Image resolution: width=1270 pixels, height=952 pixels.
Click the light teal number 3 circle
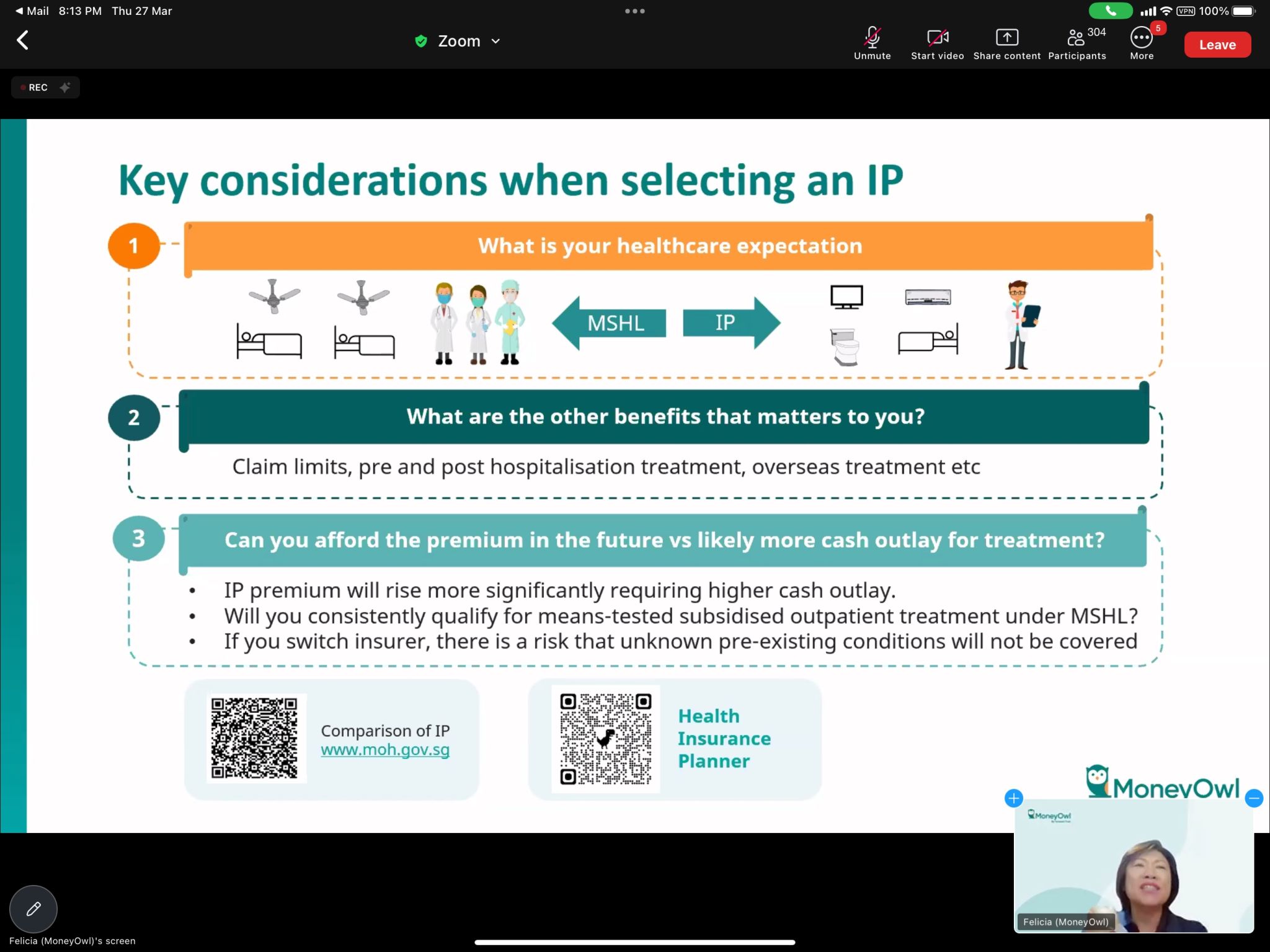click(x=138, y=538)
